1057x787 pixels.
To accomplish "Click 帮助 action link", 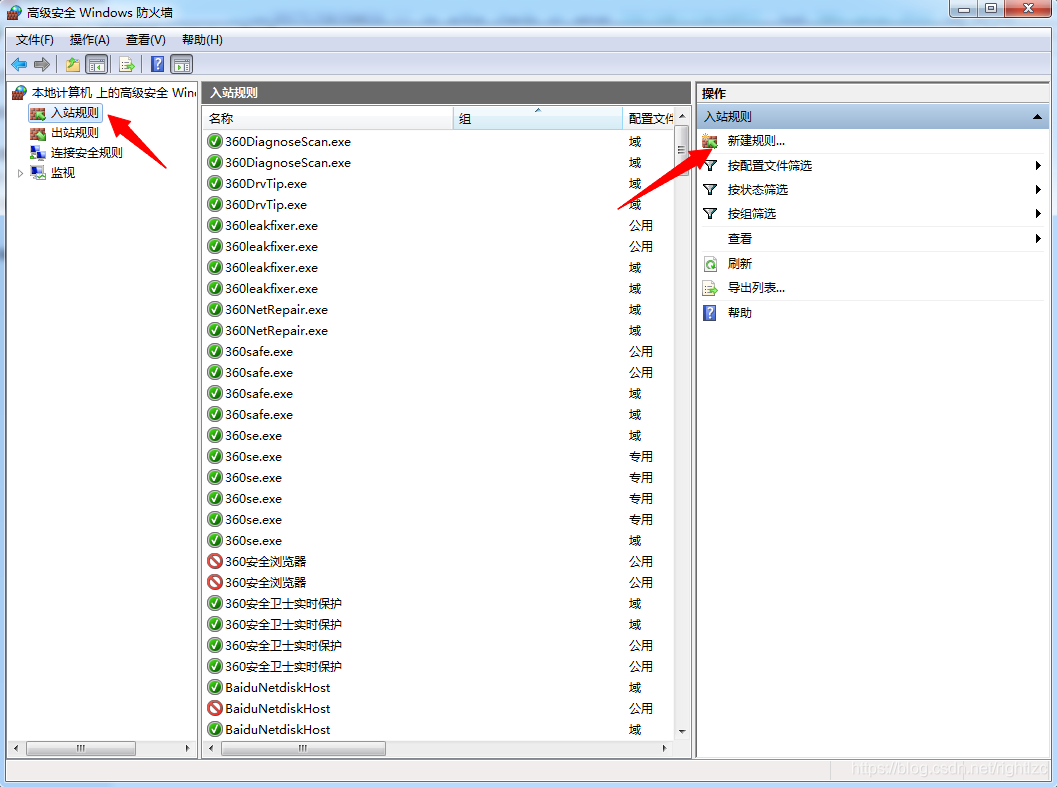I will click(739, 313).
